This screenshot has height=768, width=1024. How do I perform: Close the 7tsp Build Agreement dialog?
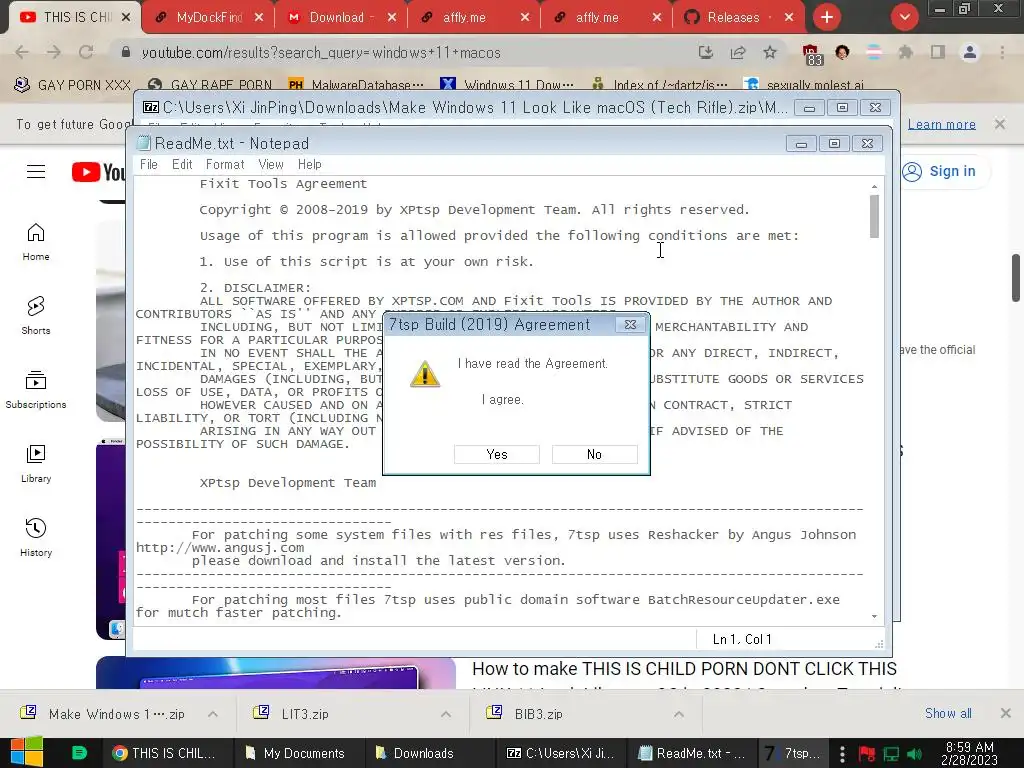coord(630,325)
